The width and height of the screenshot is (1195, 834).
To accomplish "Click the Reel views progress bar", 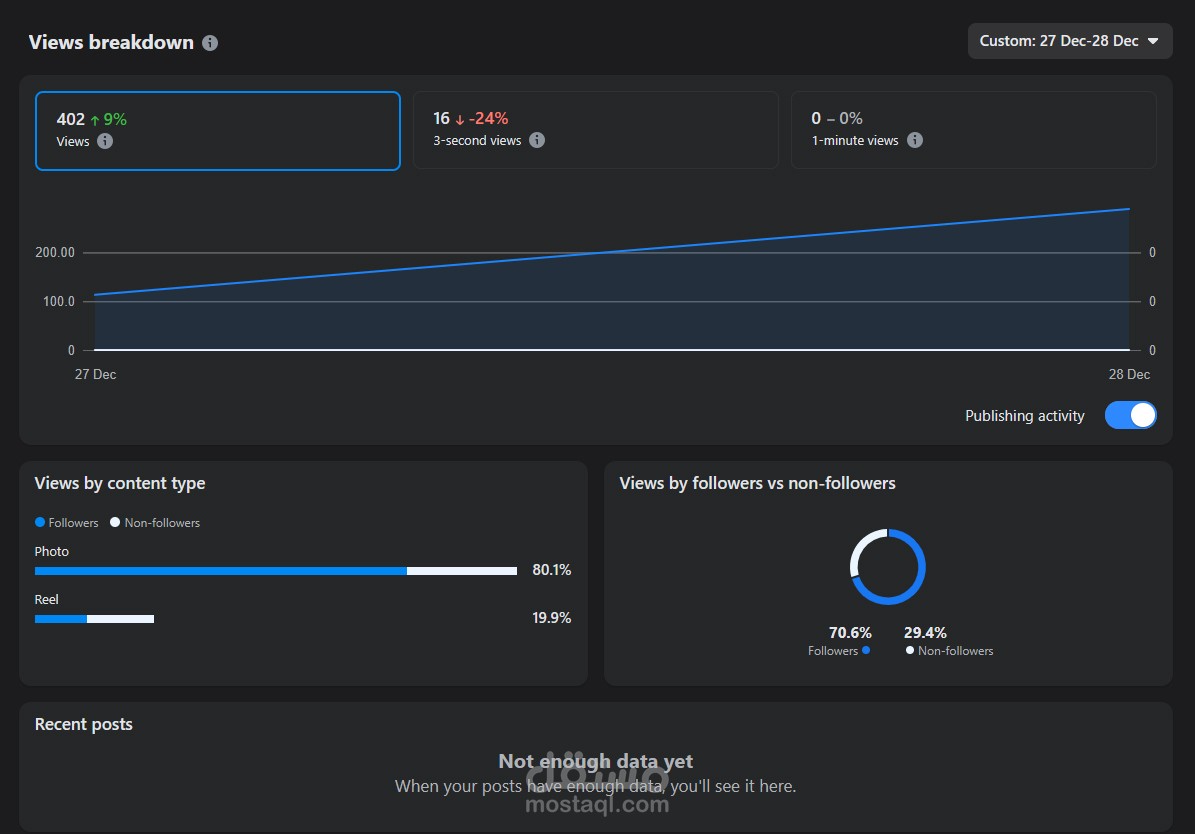I will tap(94, 619).
